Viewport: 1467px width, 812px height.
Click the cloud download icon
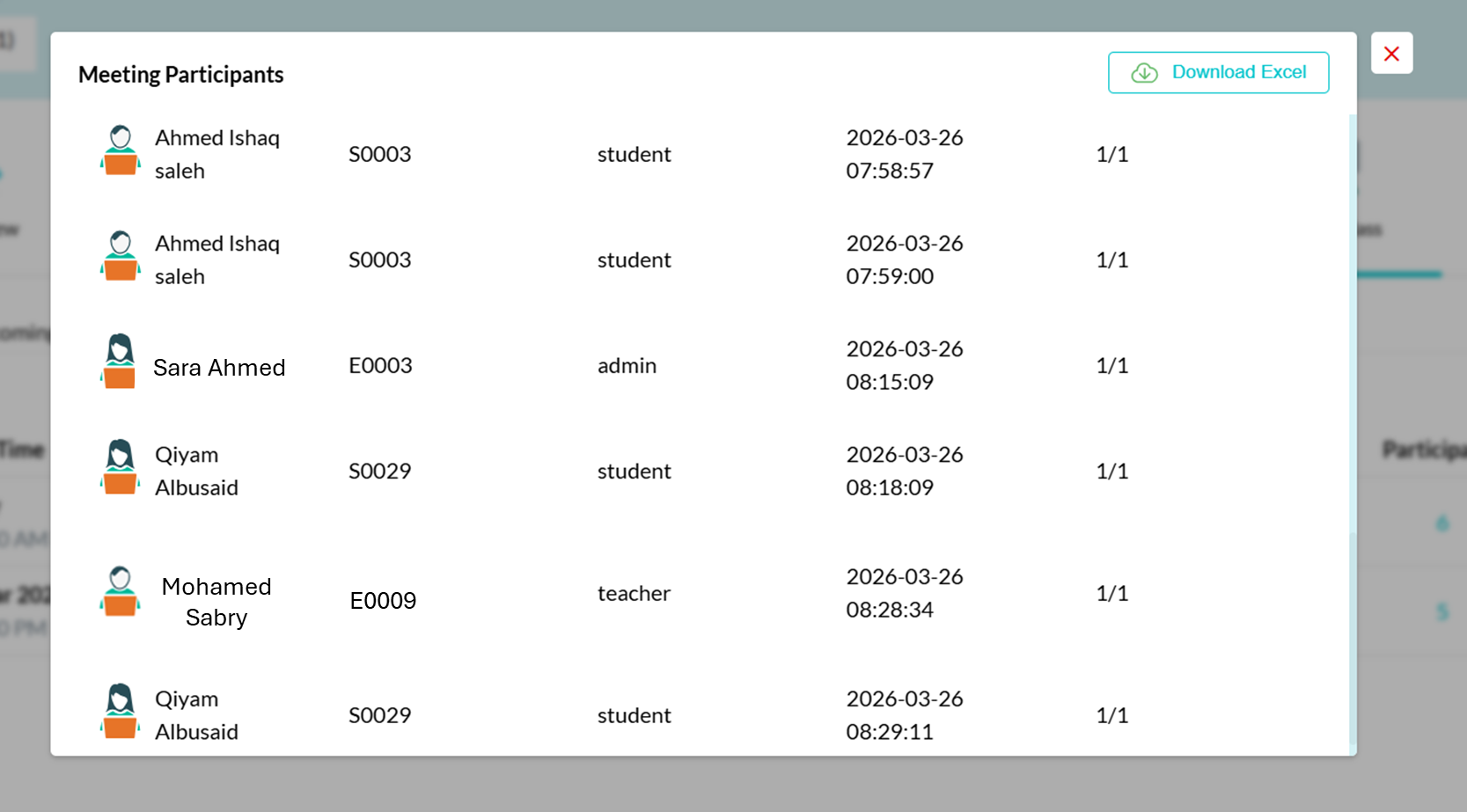(1144, 73)
